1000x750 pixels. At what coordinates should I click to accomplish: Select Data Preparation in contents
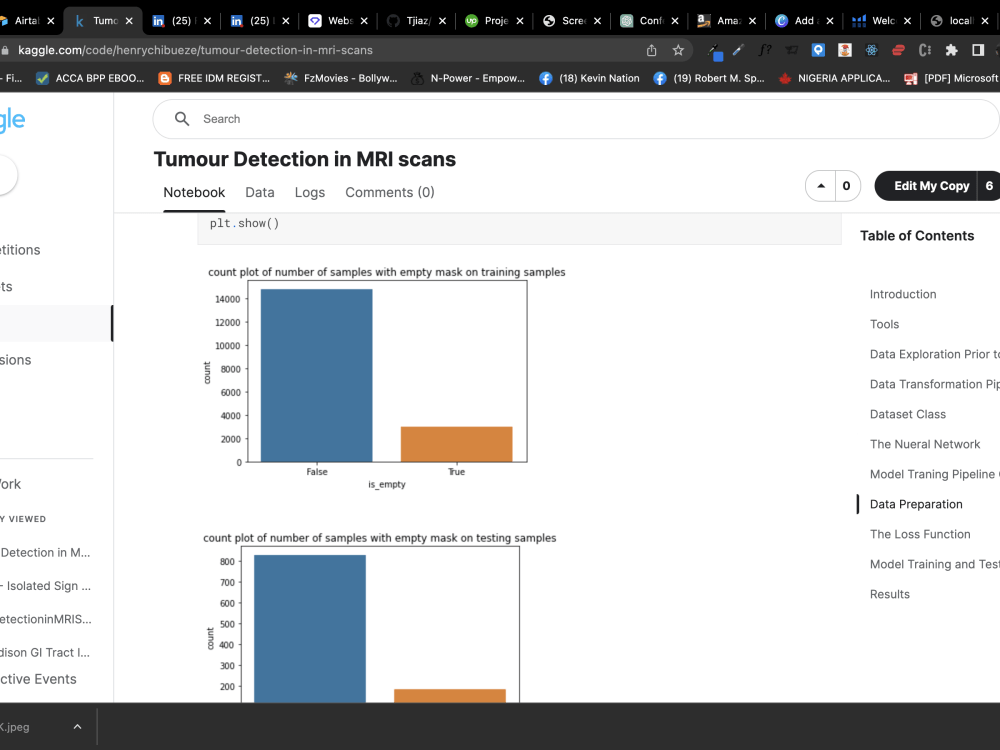click(x=916, y=504)
